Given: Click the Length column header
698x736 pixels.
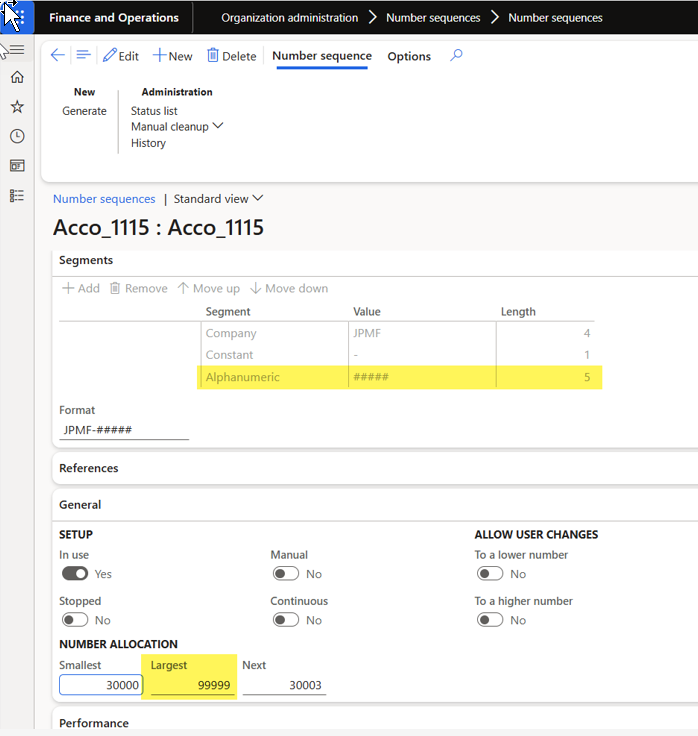Looking at the screenshot, I should 518,312.
